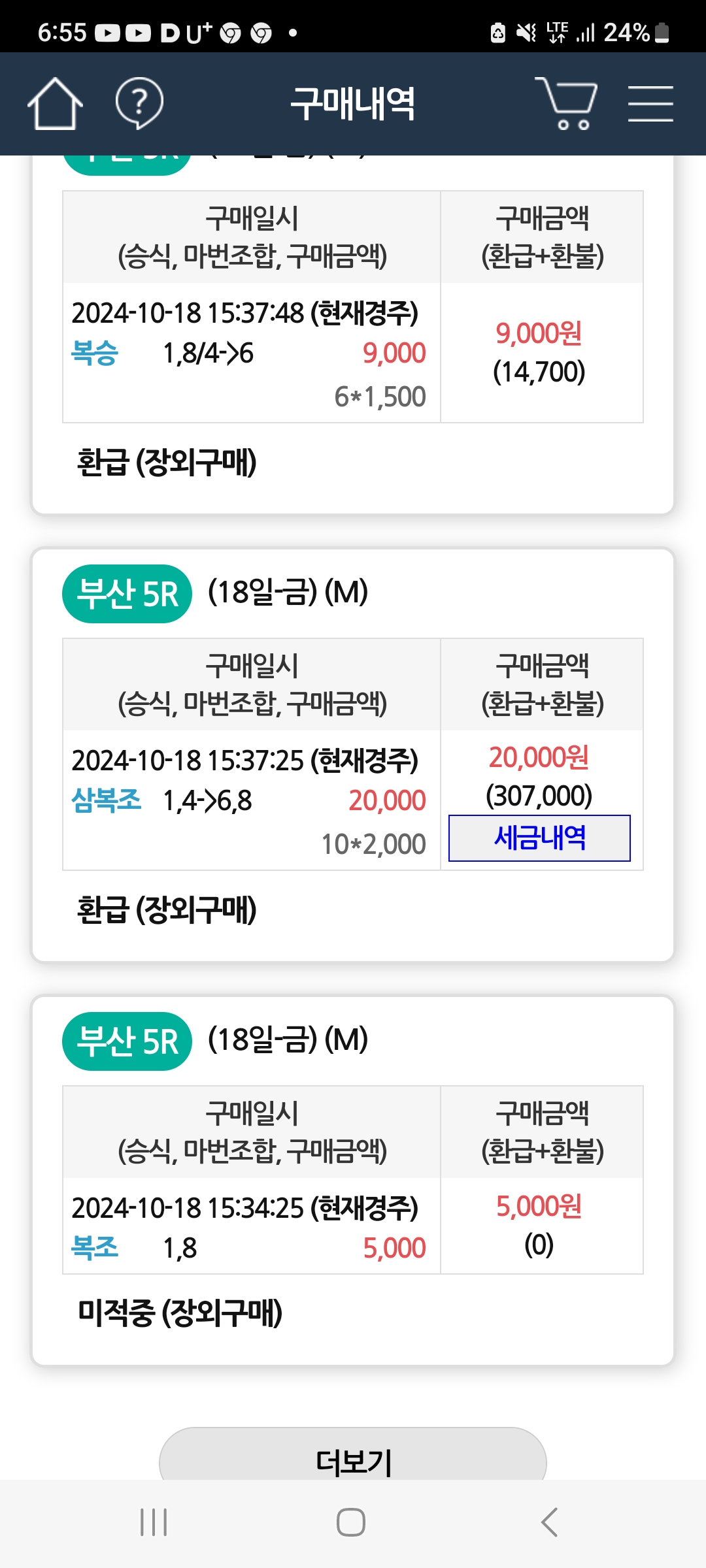
Task: Open the help question mark icon
Action: (139, 103)
